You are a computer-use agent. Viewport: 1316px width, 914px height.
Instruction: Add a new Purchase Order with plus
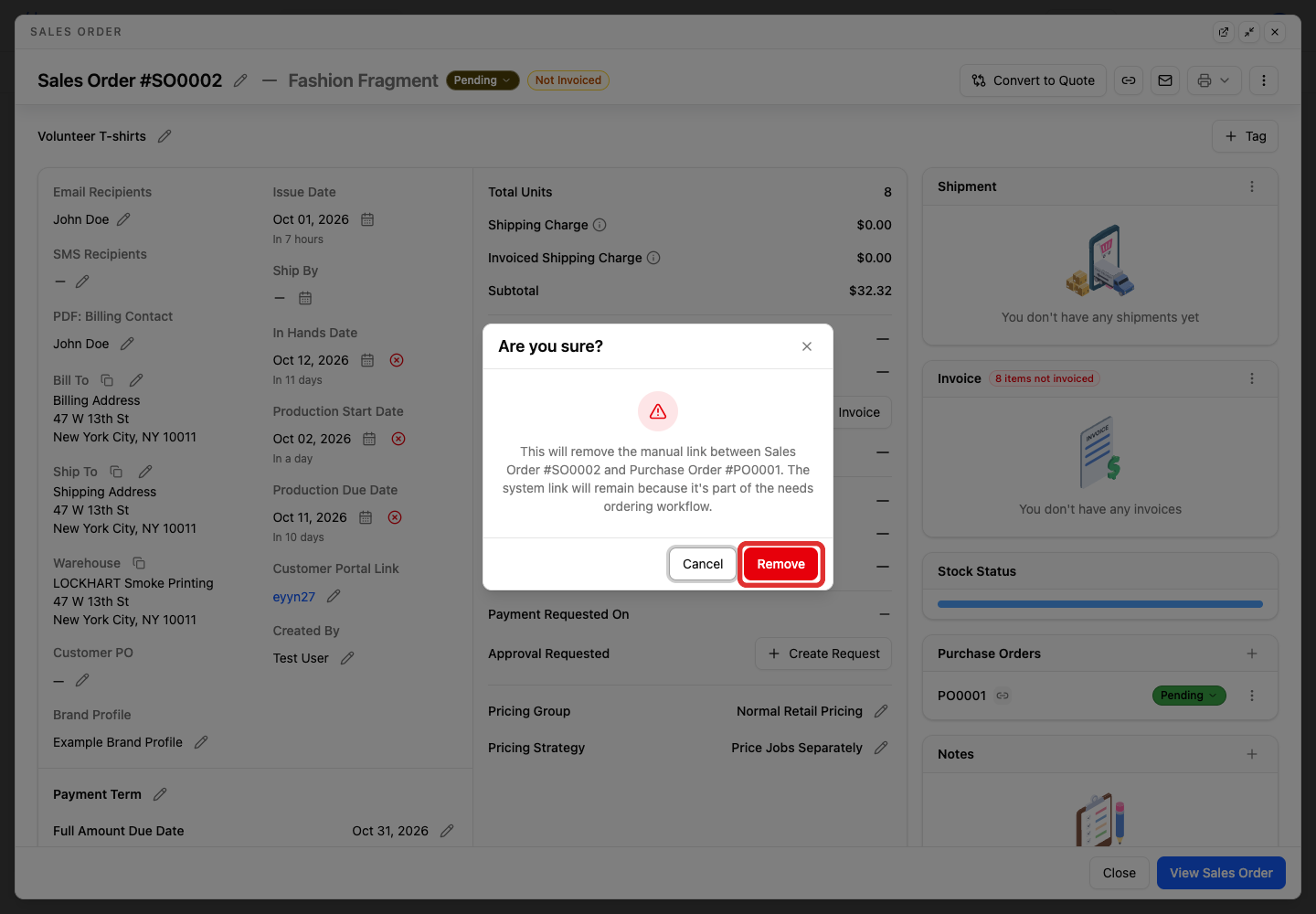(1252, 654)
